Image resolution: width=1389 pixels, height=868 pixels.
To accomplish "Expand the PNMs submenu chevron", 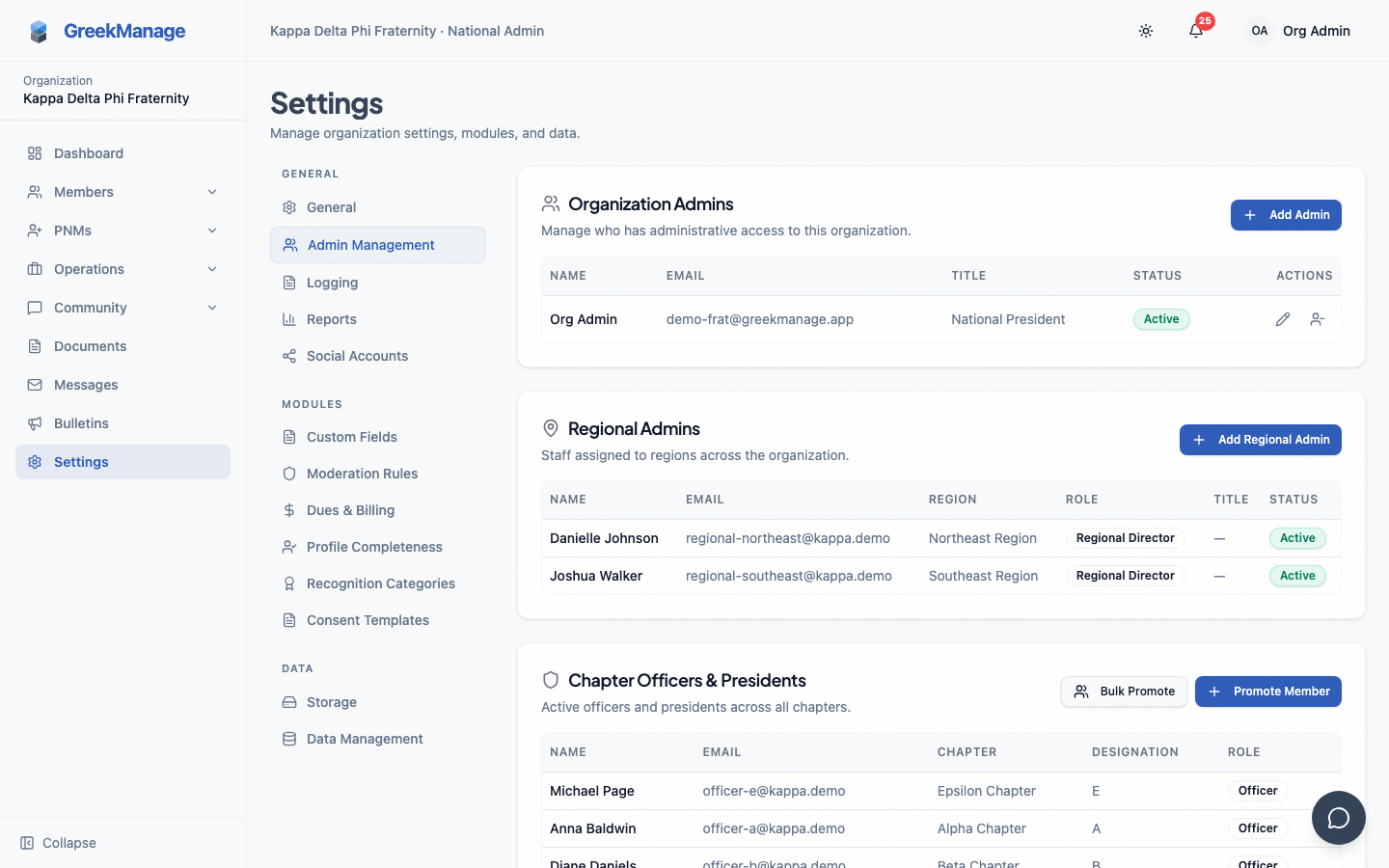I will pos(212,231).
